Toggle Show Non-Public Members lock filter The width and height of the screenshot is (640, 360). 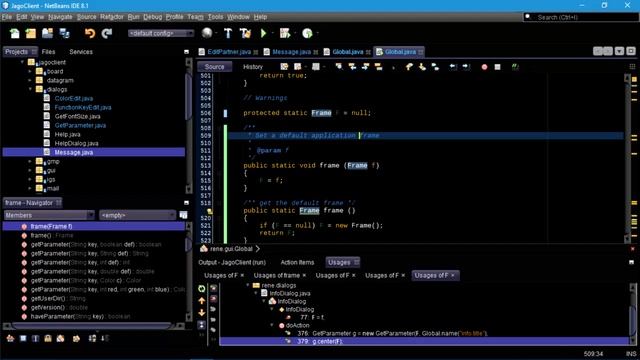coord(48,338)
